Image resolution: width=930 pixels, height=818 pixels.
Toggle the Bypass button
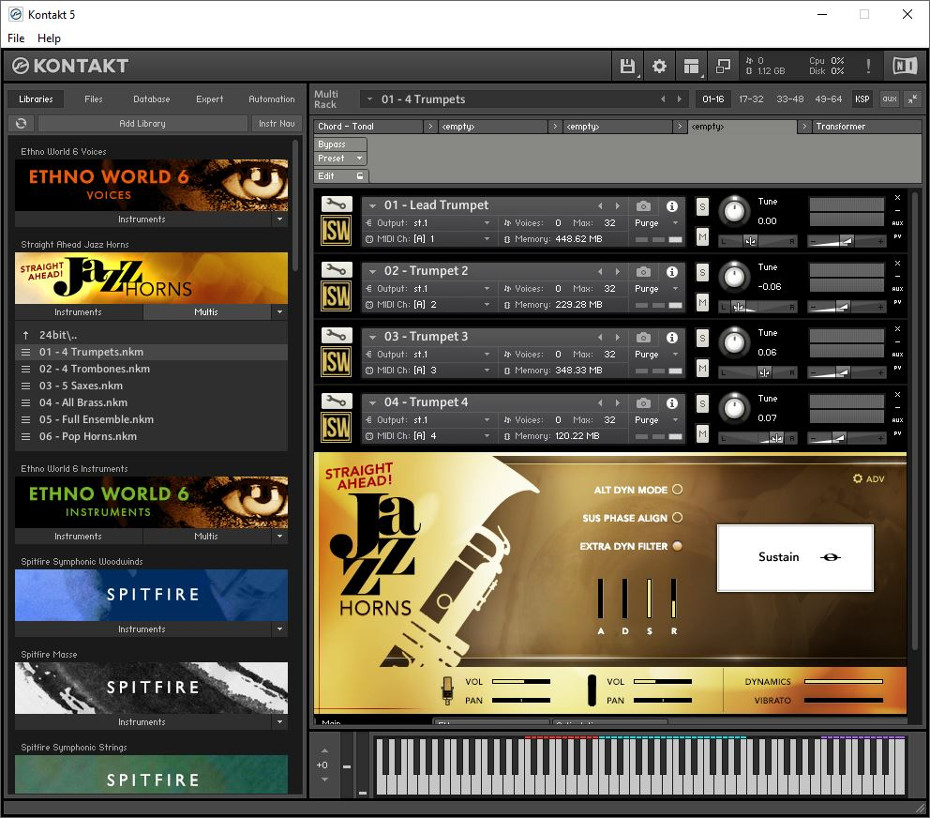coord(340,144)
